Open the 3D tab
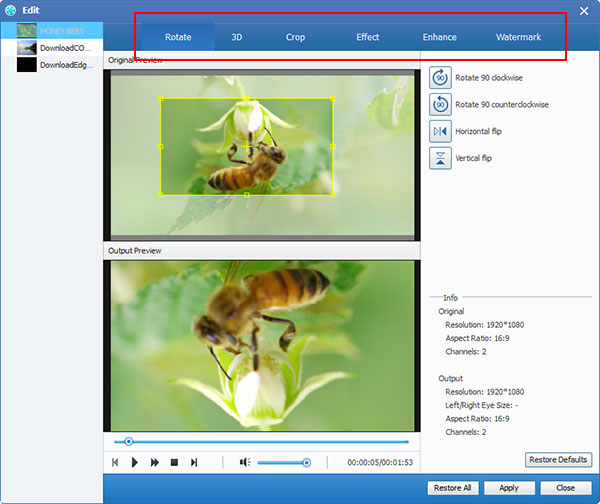The width and height of the screenshot is (600, 504). click(236, 37)
